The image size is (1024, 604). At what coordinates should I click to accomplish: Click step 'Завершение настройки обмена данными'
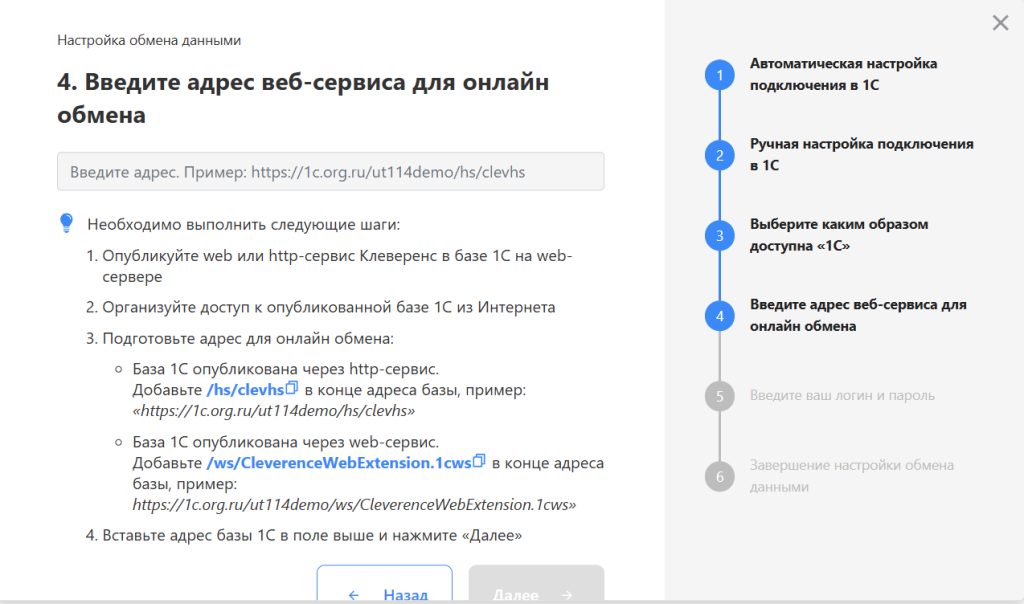(x=852, y=476)
